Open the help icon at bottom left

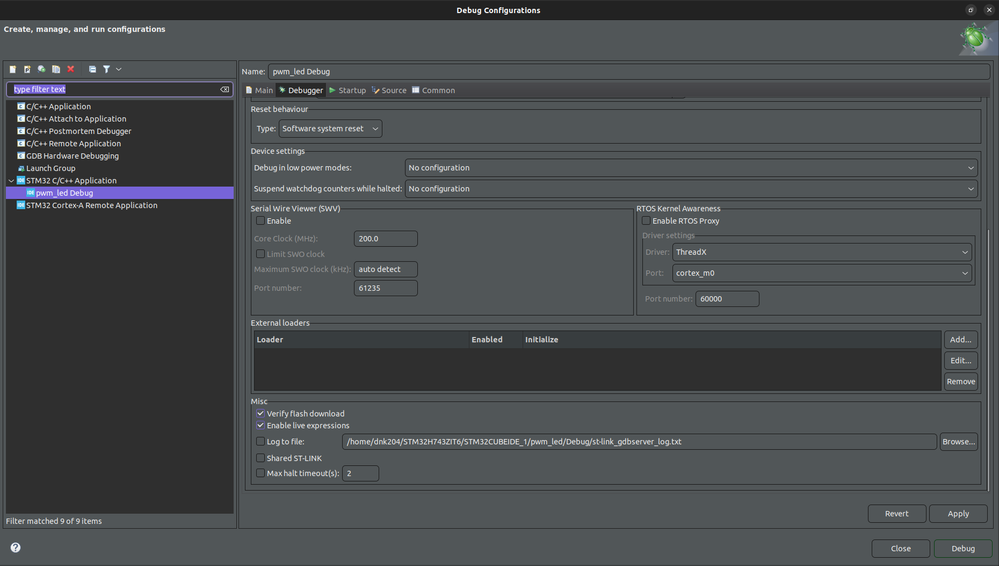tap(15, 548)
